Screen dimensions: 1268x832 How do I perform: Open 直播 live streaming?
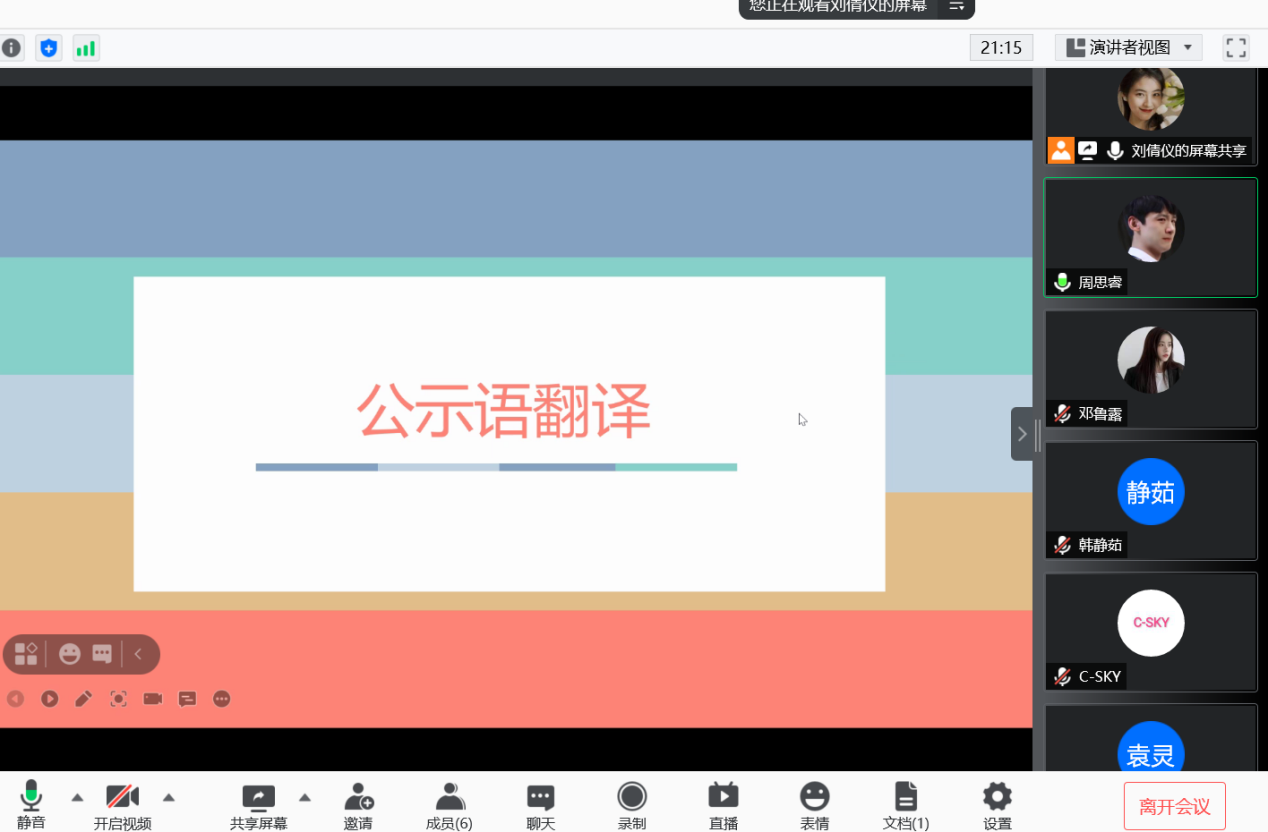coord(723,805)
